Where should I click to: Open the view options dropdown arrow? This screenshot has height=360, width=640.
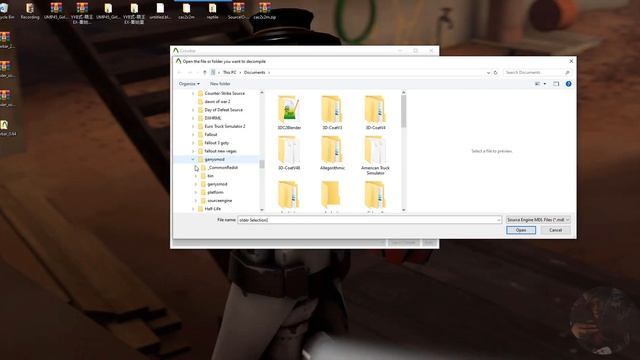point(544,84)
